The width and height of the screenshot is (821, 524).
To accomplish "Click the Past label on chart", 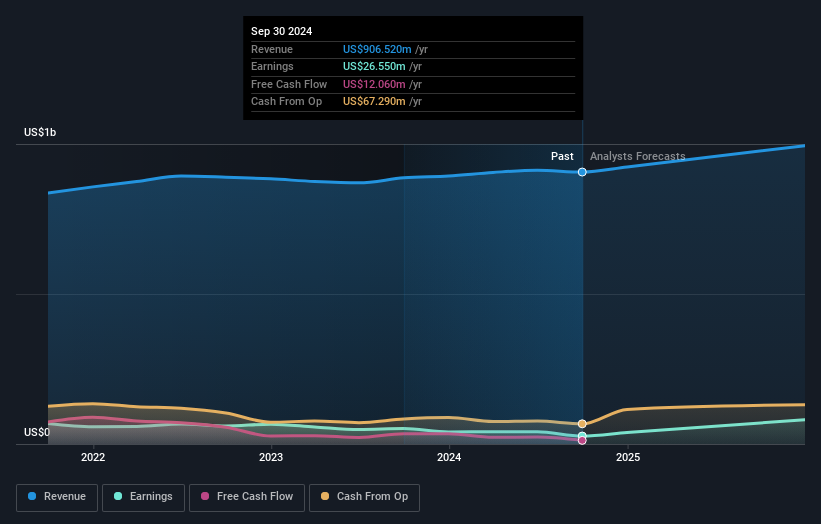I will tap(562, 156).
